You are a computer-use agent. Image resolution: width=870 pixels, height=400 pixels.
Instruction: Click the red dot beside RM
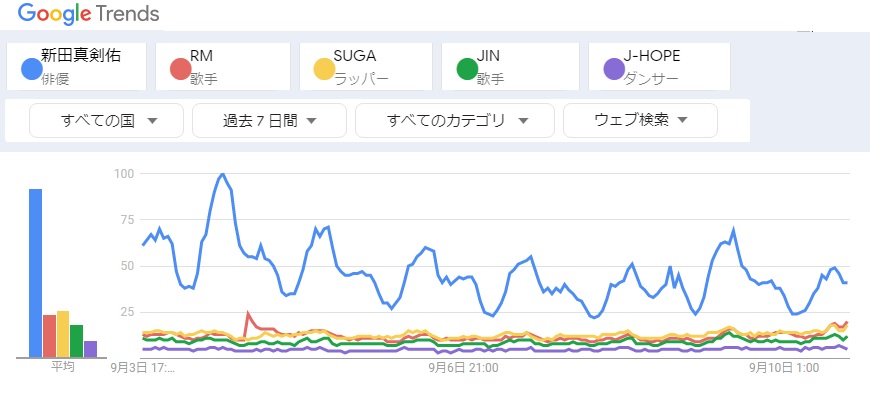click(x=180, y=69)
